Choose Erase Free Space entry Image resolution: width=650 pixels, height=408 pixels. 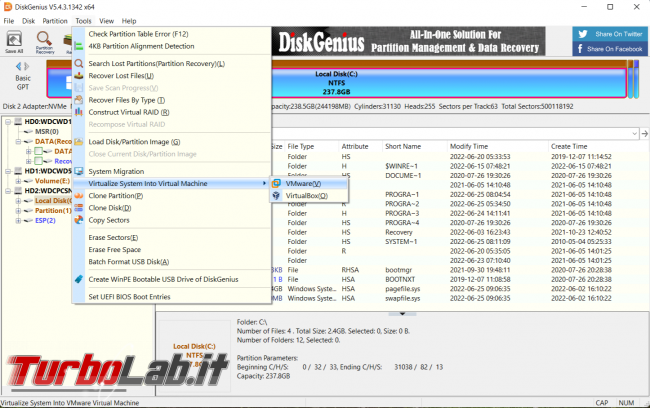coord(172,250)
